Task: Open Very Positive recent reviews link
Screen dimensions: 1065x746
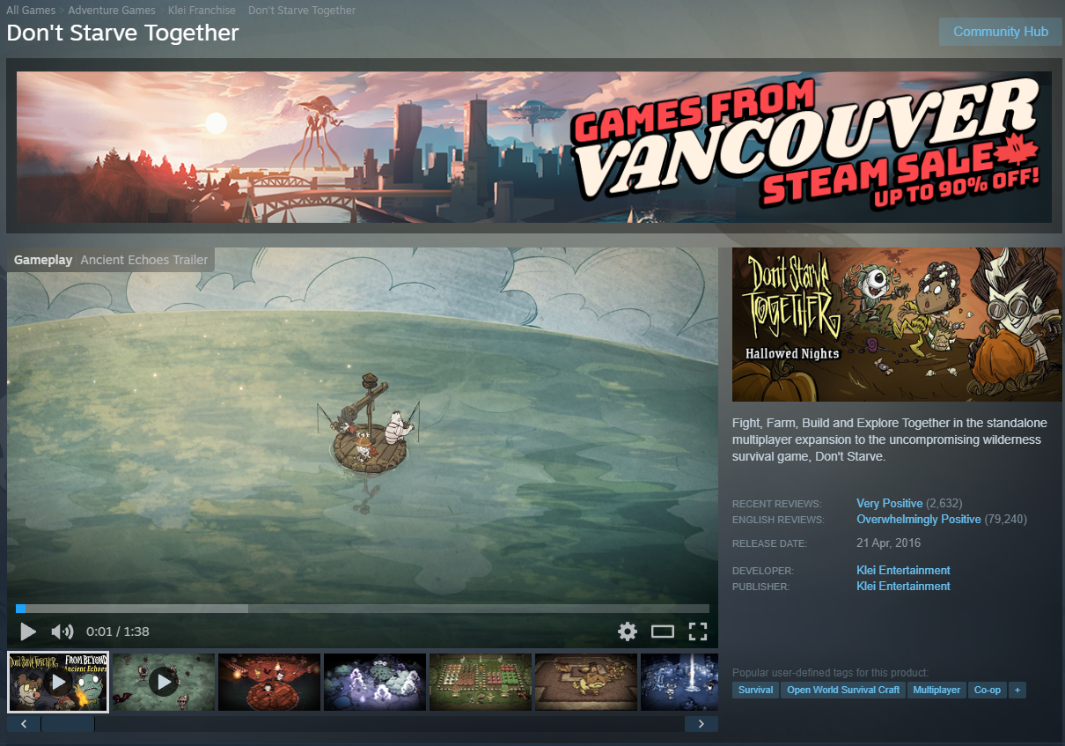Action: [x=889, y=503]
